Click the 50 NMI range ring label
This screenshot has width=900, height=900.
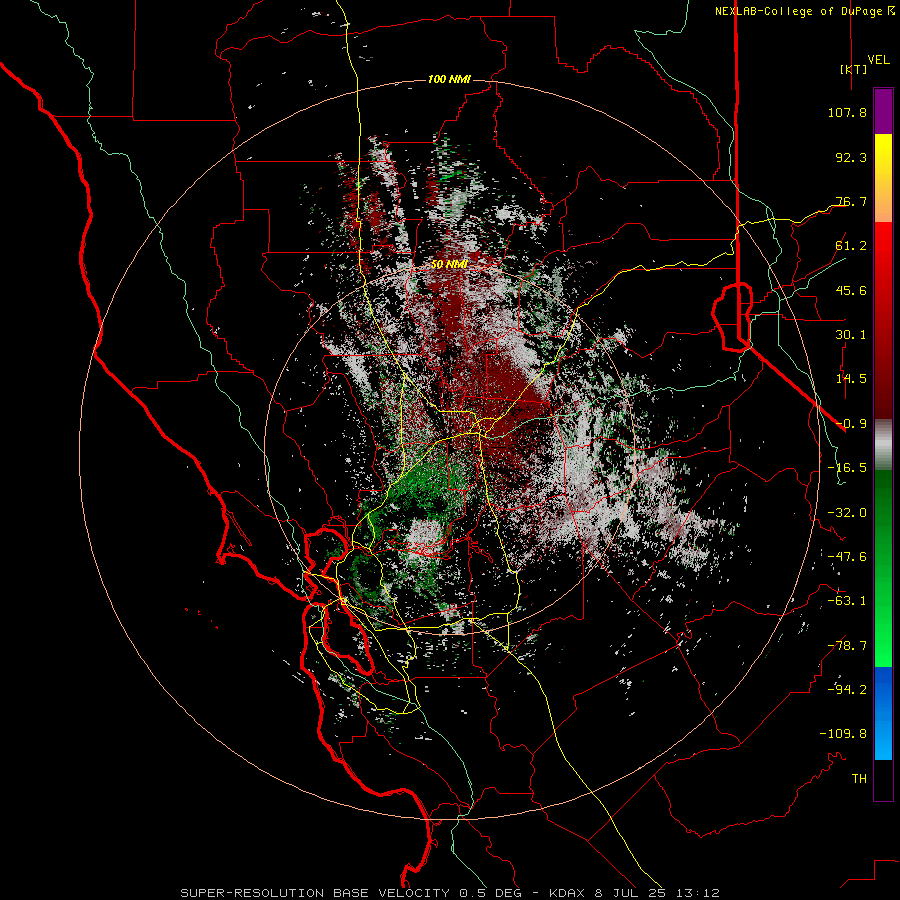point(449,265)
